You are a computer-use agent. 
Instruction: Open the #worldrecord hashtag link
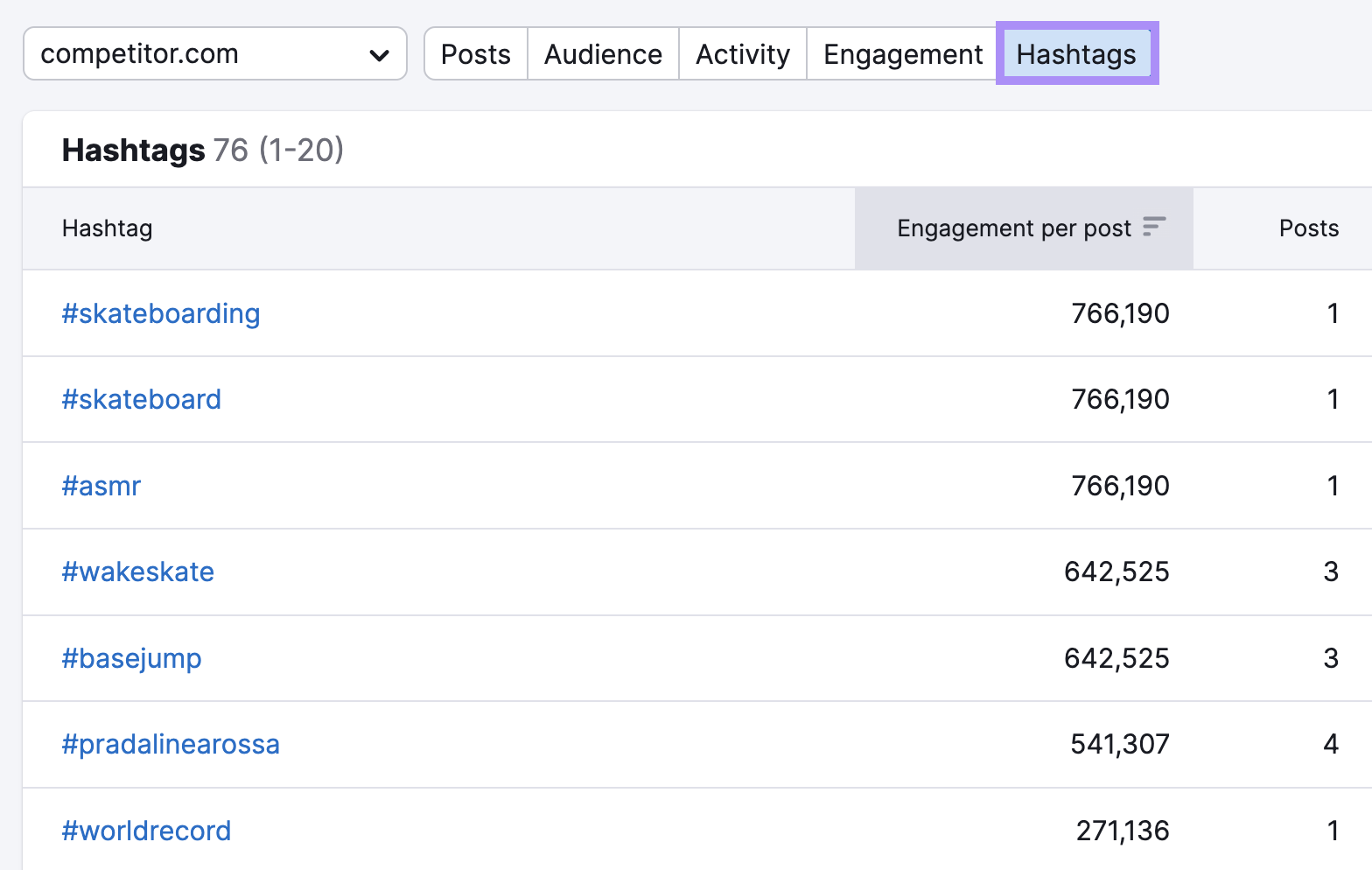click(146, 831)
